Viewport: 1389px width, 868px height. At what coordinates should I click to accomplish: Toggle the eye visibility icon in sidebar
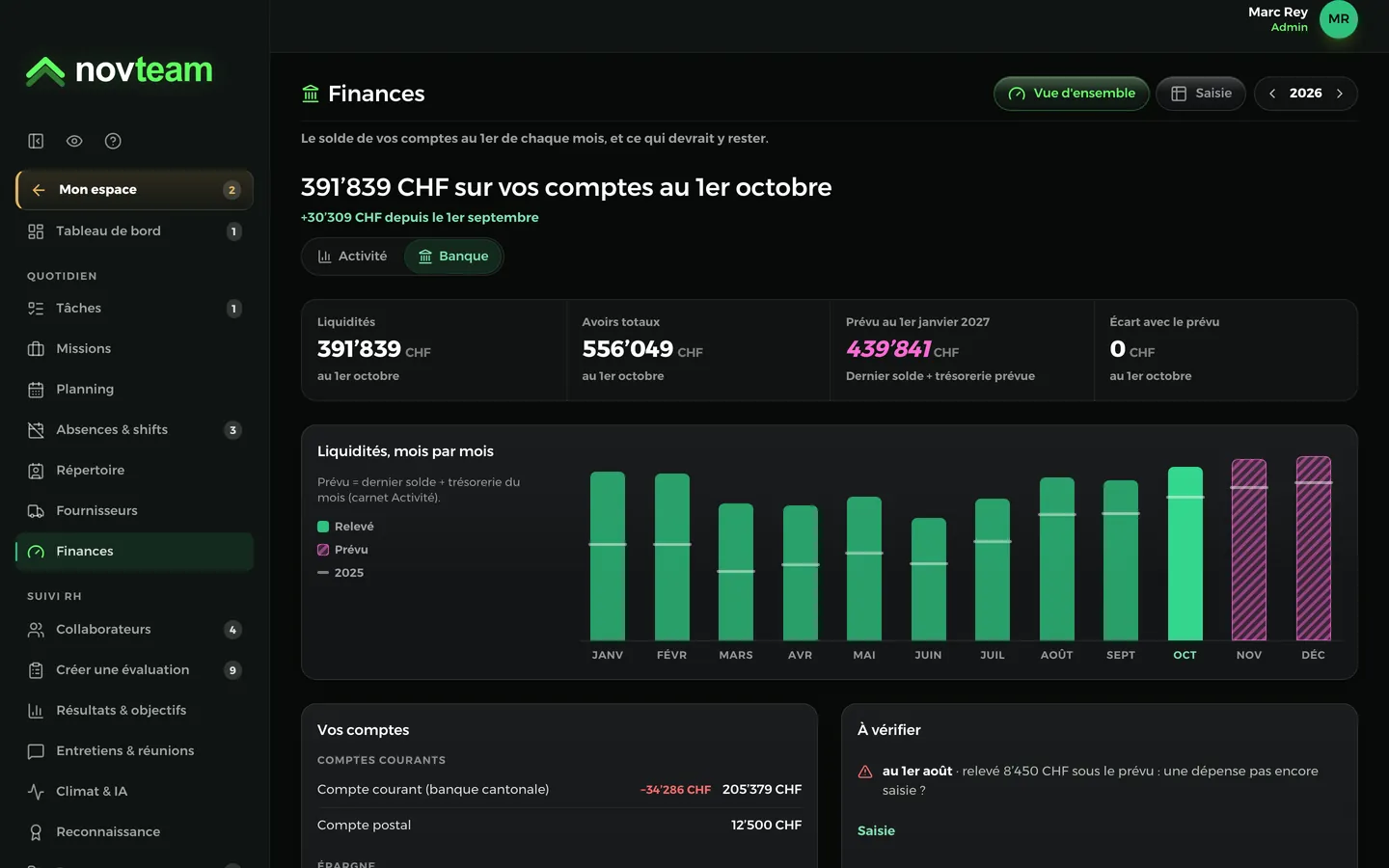coord(74,141)
